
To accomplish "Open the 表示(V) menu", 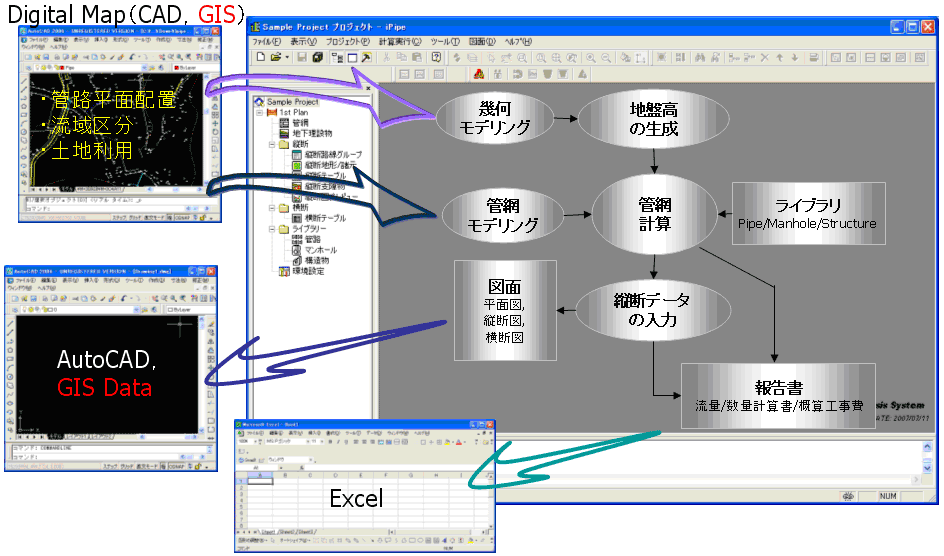I will 303,42.
